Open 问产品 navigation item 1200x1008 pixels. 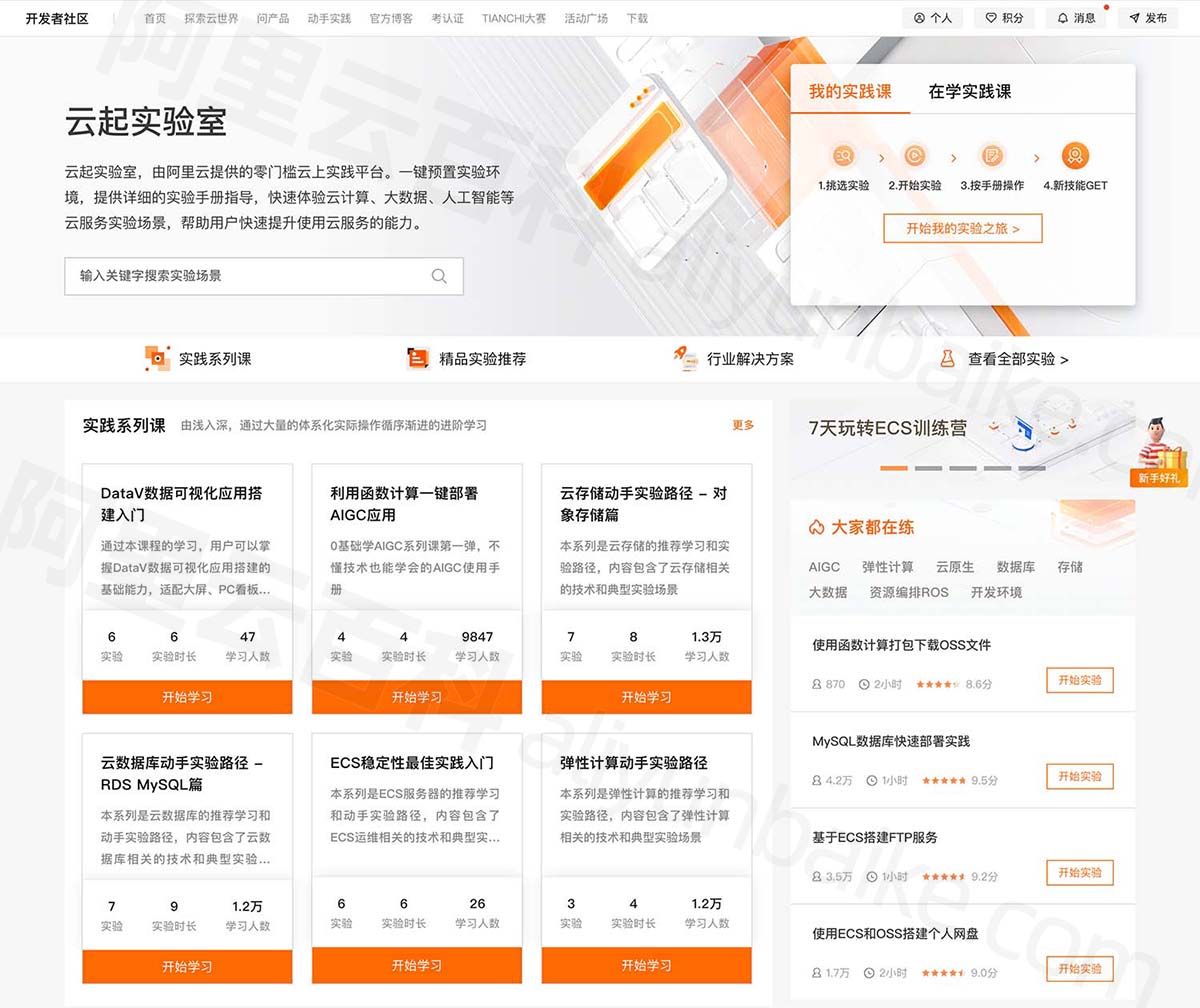pyautogui.click(x=273, y=18)
